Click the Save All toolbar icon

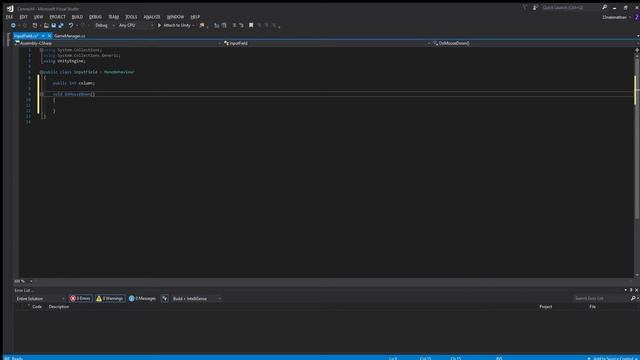(61, 25)
